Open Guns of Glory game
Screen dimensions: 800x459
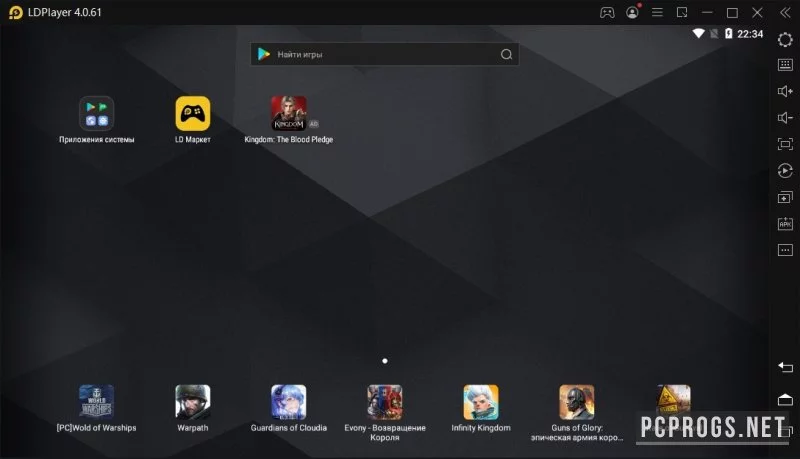[x=577, y=402]
